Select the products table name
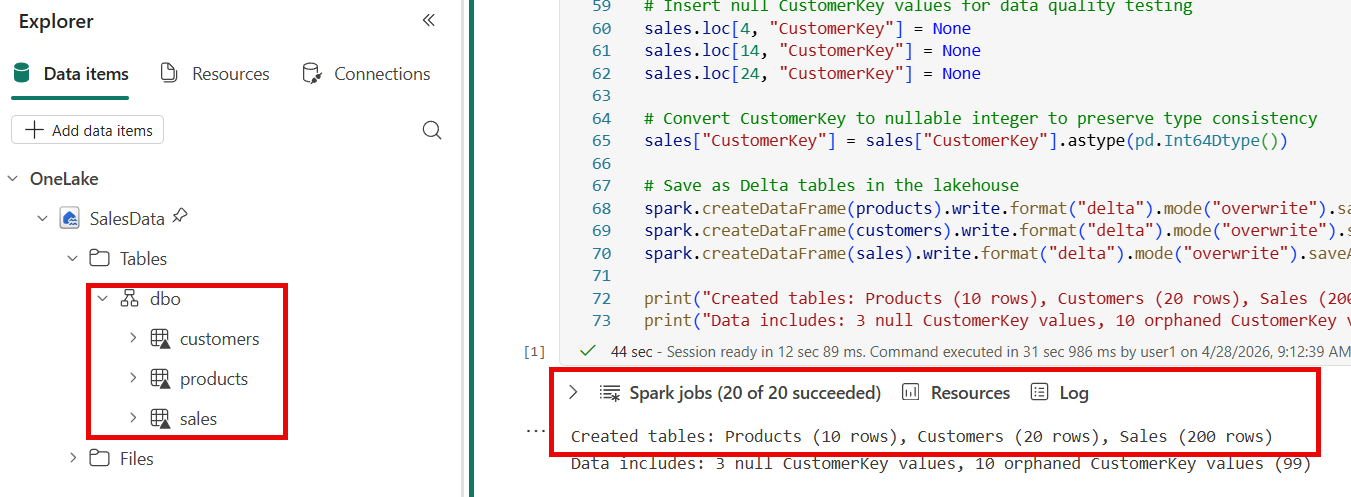 214,379
